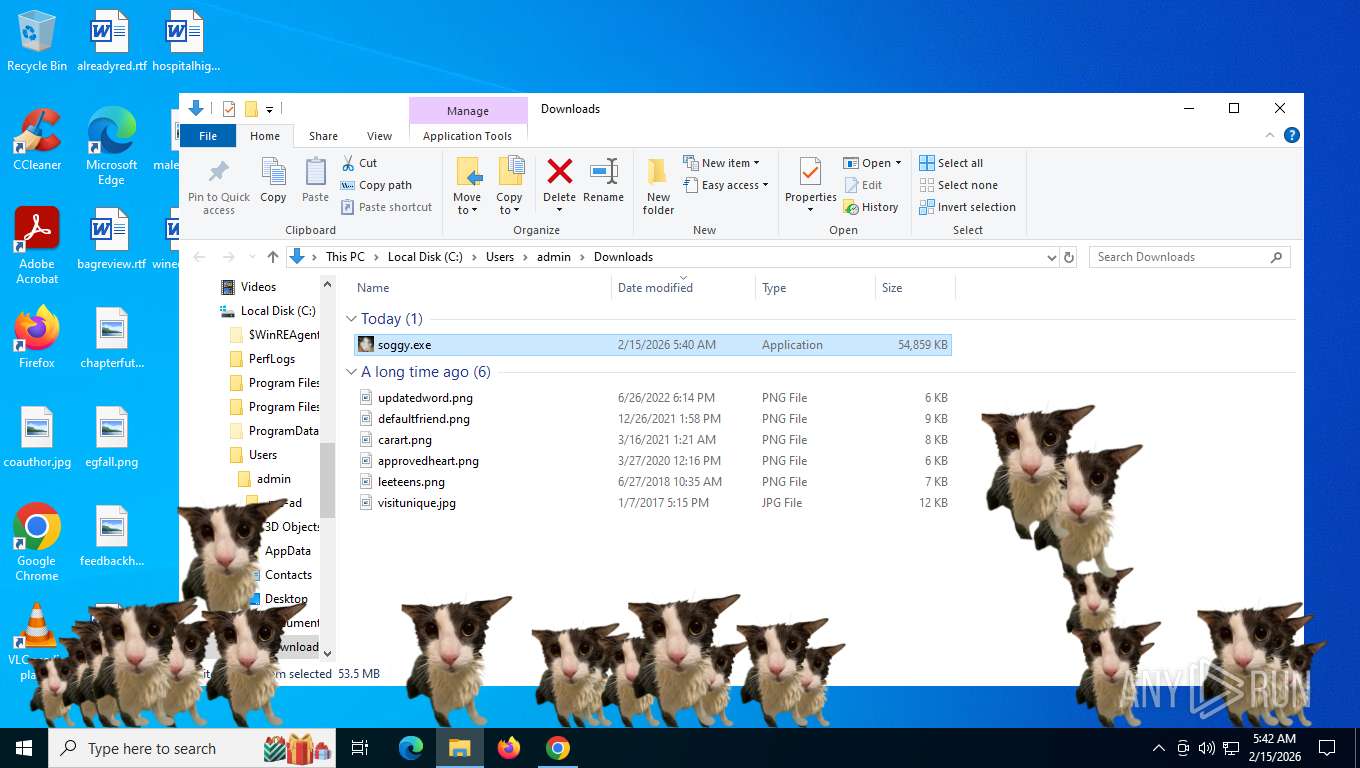Click This PC in breadcrumb path

tap(345, 257)
